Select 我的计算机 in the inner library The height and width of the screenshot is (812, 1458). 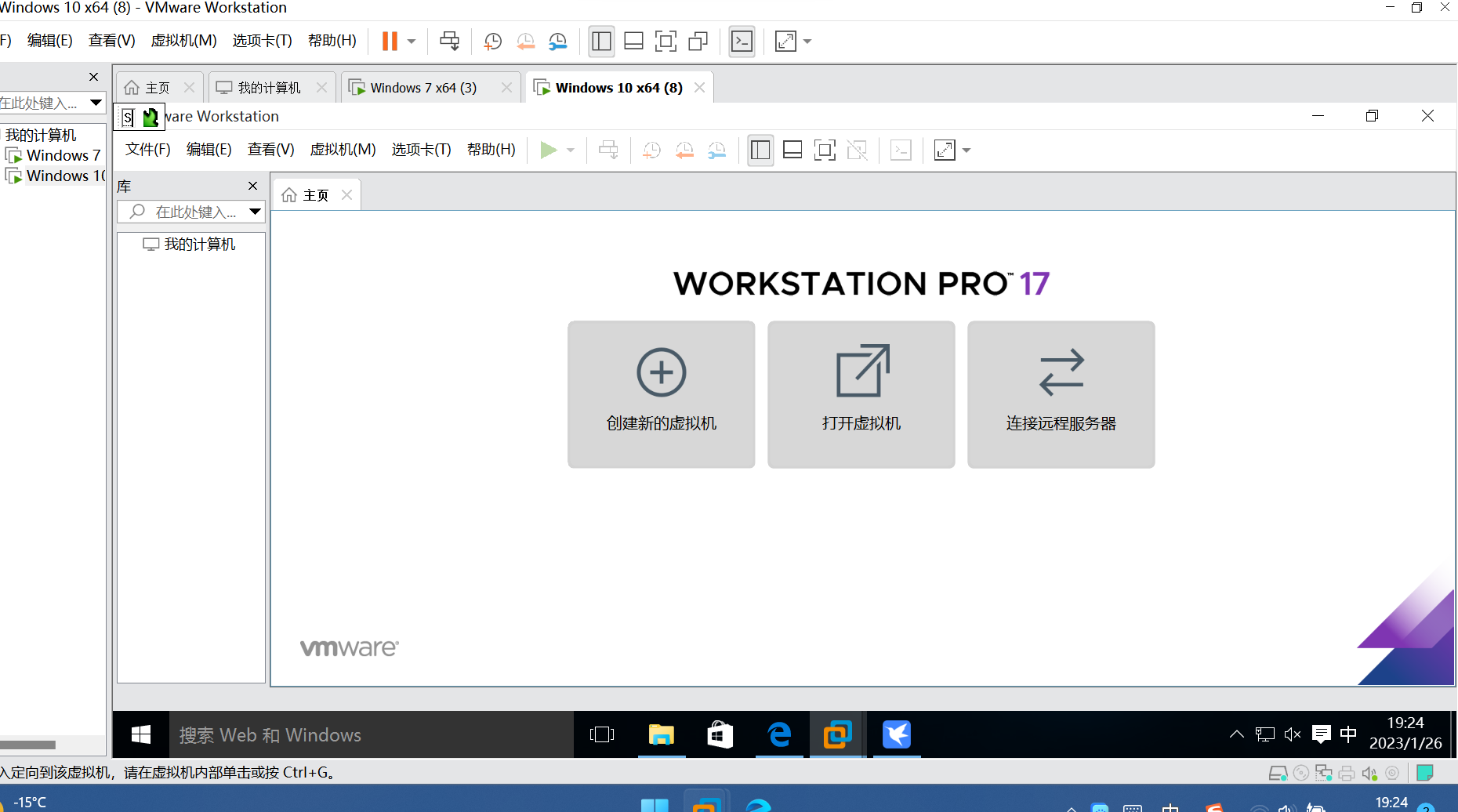189,245
